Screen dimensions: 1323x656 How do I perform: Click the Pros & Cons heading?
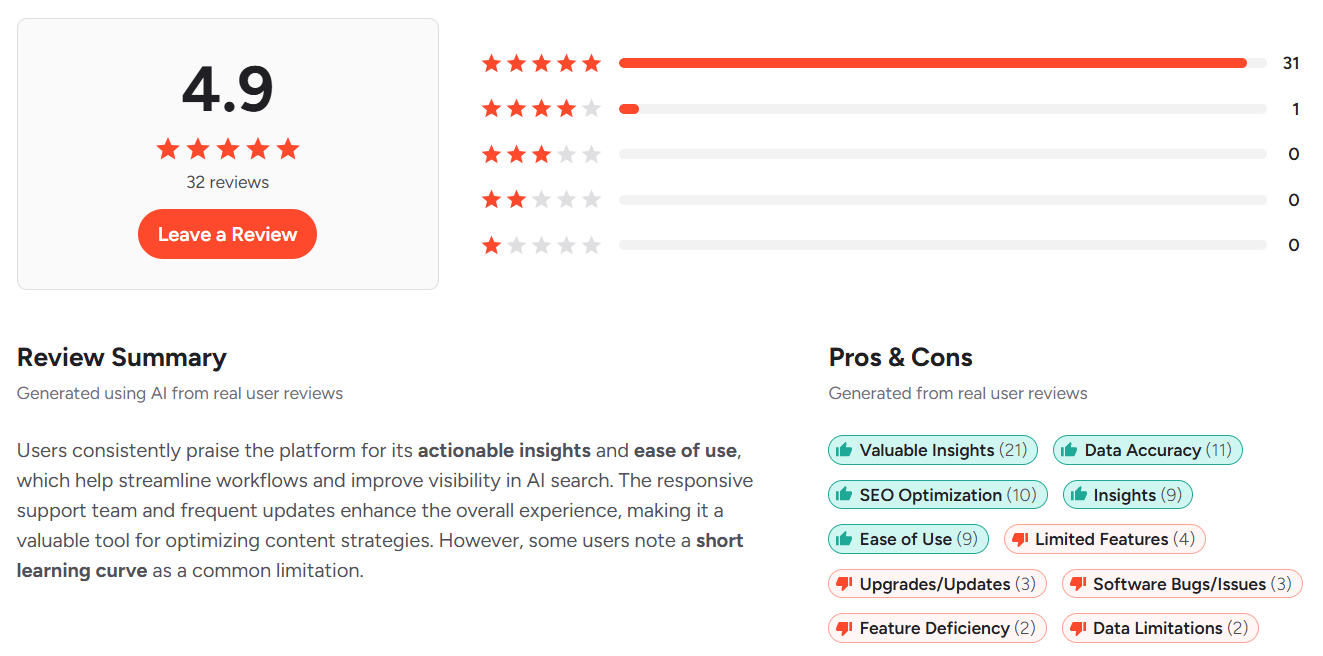click(x=900, y=357)
